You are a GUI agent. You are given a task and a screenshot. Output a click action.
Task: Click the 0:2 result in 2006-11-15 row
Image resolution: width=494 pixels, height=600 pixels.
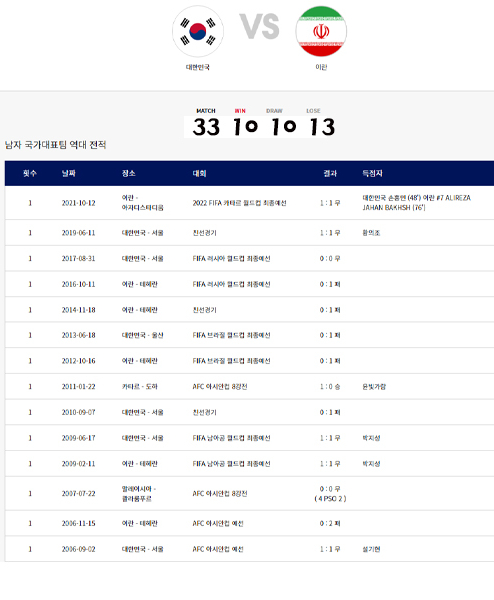pos(330,523)
